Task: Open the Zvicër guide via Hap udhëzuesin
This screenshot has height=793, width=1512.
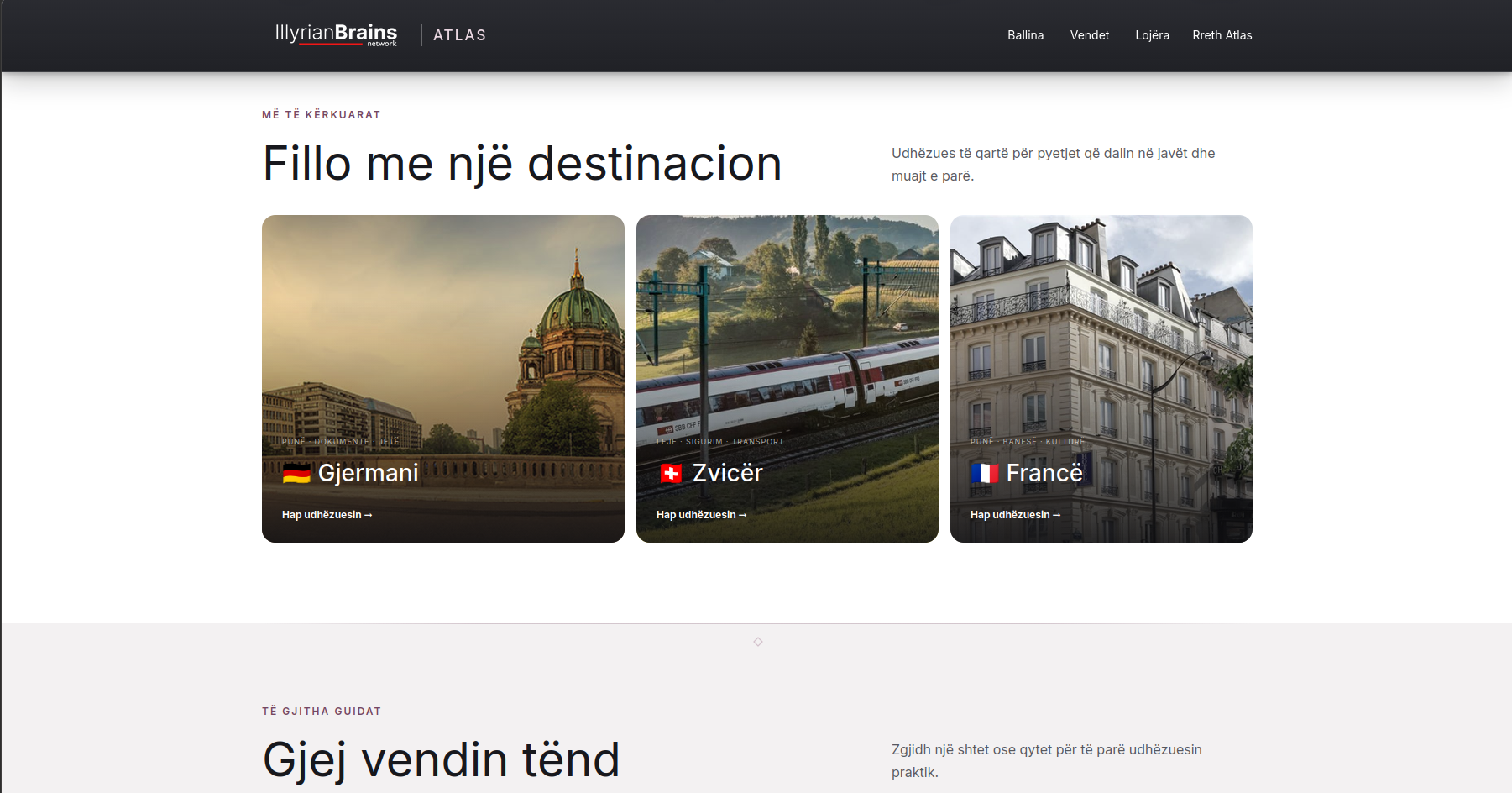Action: click(702, 515)
